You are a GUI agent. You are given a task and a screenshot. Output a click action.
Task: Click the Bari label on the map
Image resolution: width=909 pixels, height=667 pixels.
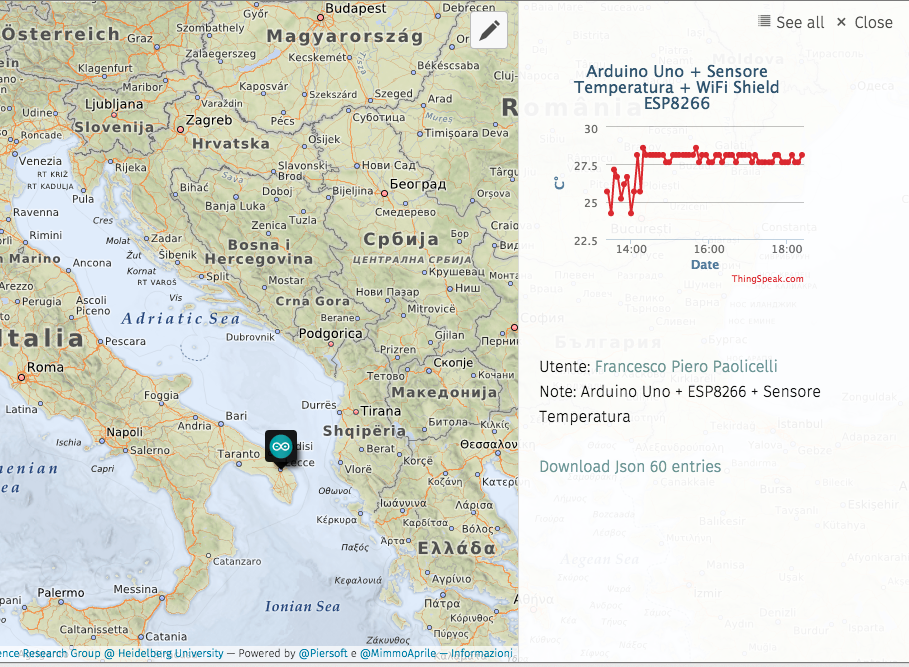pos(236,415)
